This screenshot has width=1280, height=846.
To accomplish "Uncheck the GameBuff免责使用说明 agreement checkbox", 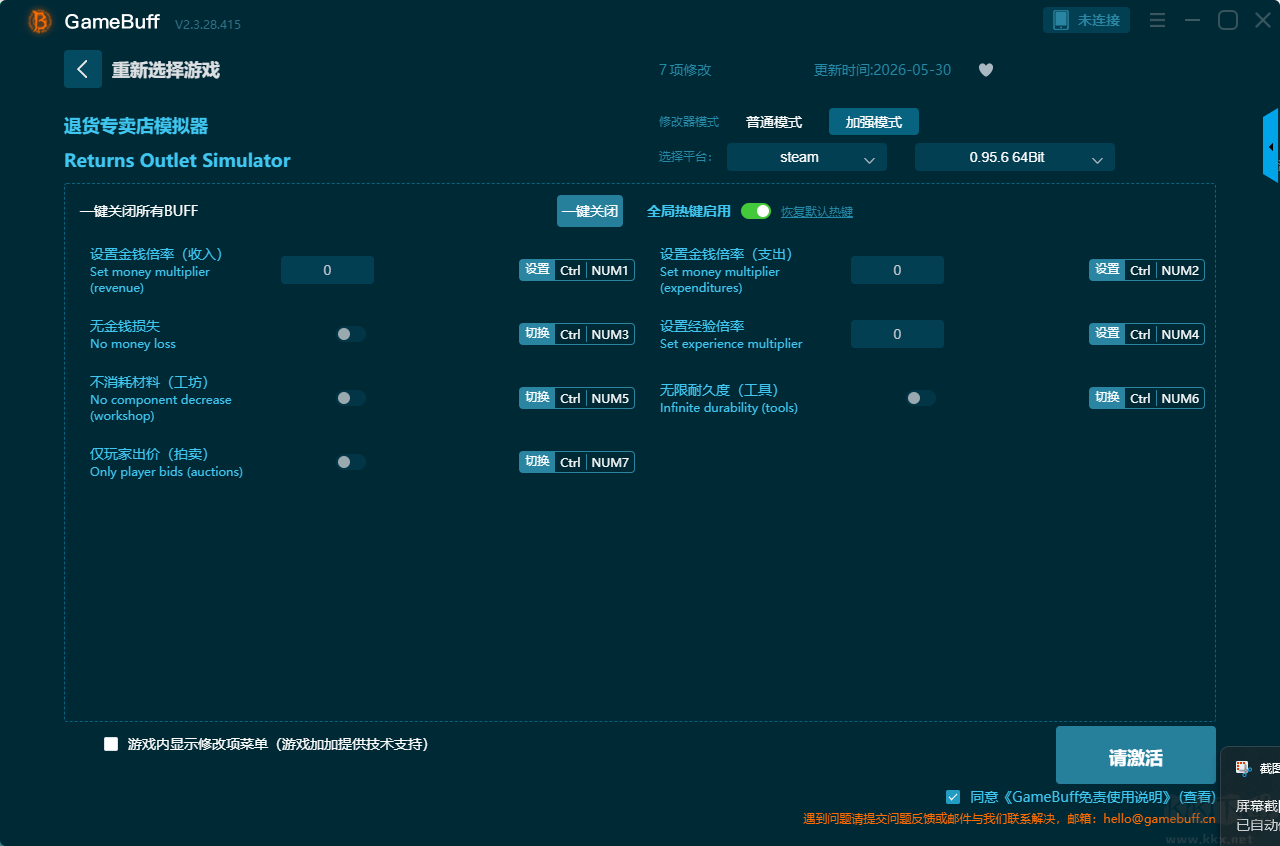I will point(953,797).
